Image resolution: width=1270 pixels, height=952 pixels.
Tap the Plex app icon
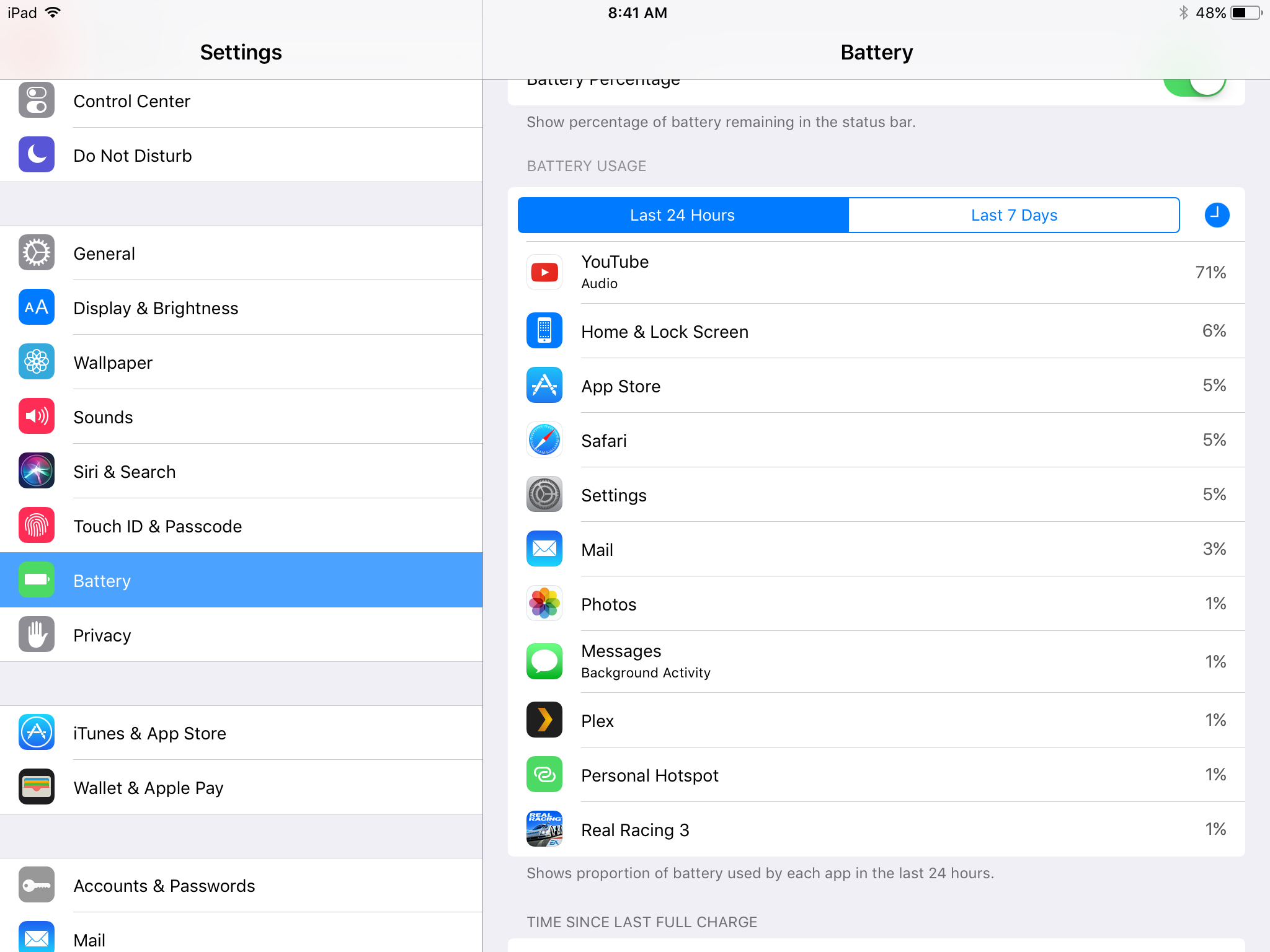coord(544,720)
